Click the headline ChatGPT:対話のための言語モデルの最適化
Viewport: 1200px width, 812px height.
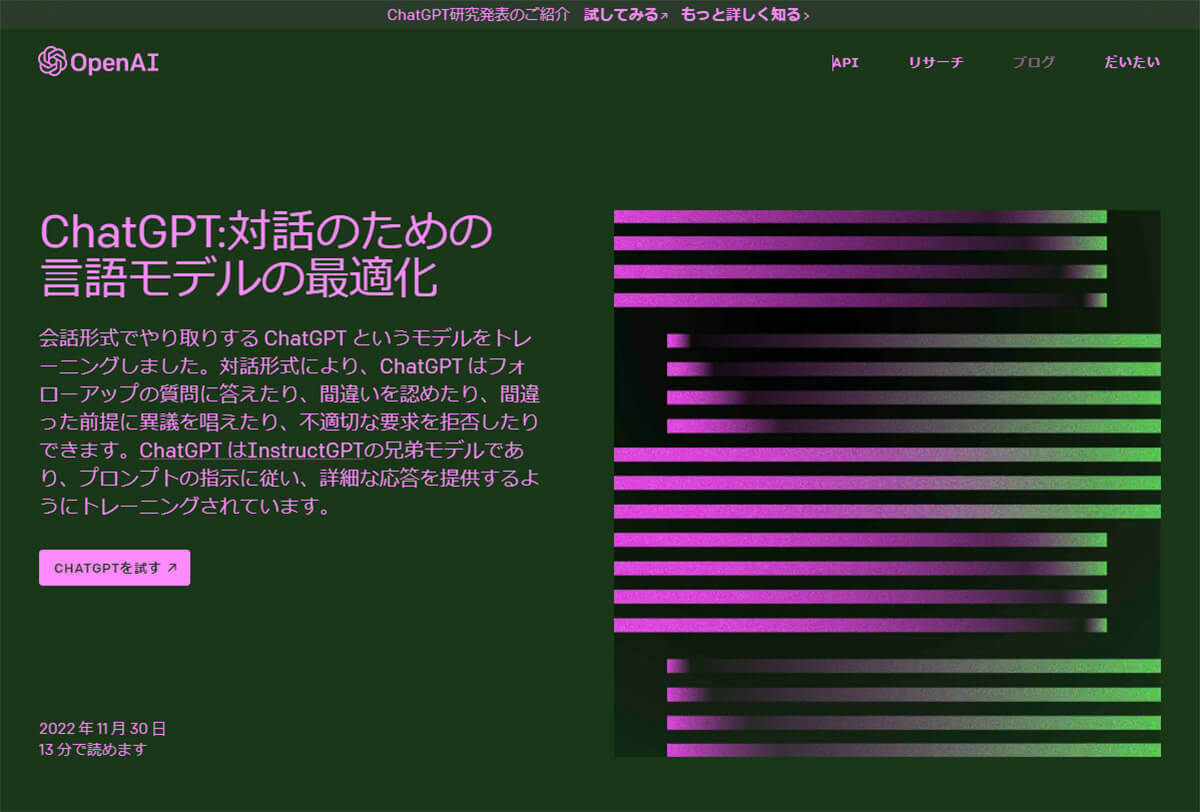[266, 255]
